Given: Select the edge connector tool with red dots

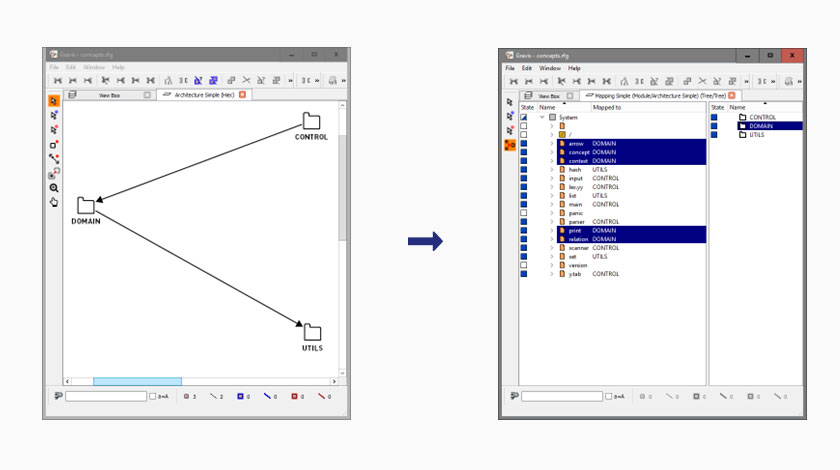Looking at the screenshot, I should 54,158.
